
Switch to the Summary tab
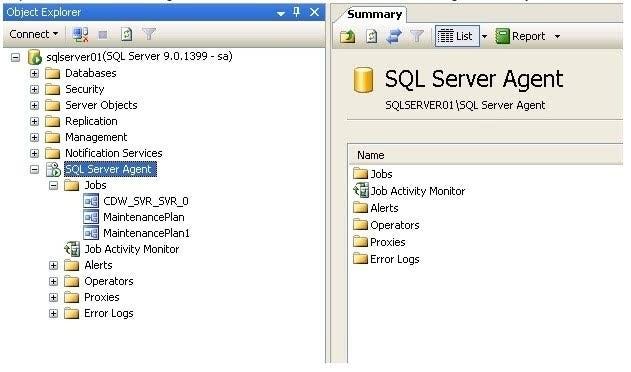pyautogui.click(x=374, y=14)
